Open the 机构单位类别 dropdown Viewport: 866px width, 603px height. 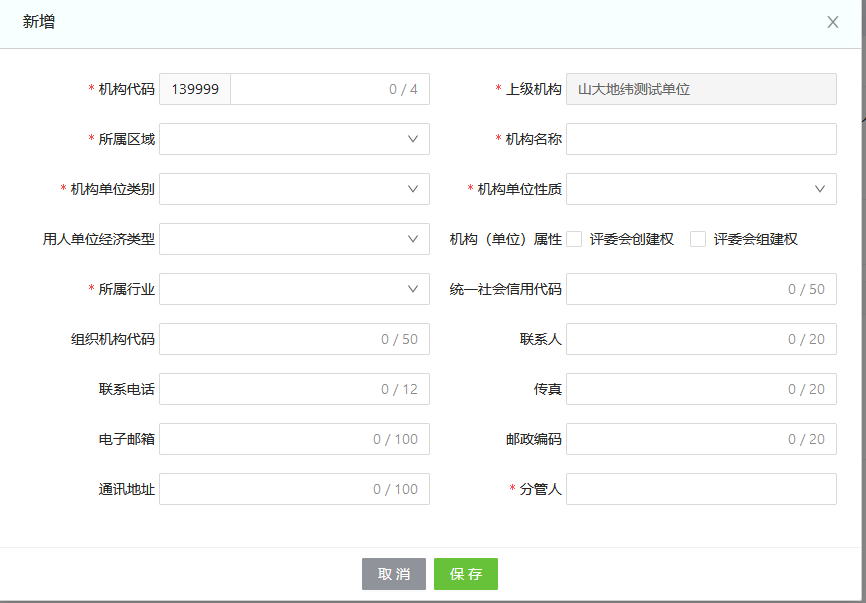click(x=294, y=189)
